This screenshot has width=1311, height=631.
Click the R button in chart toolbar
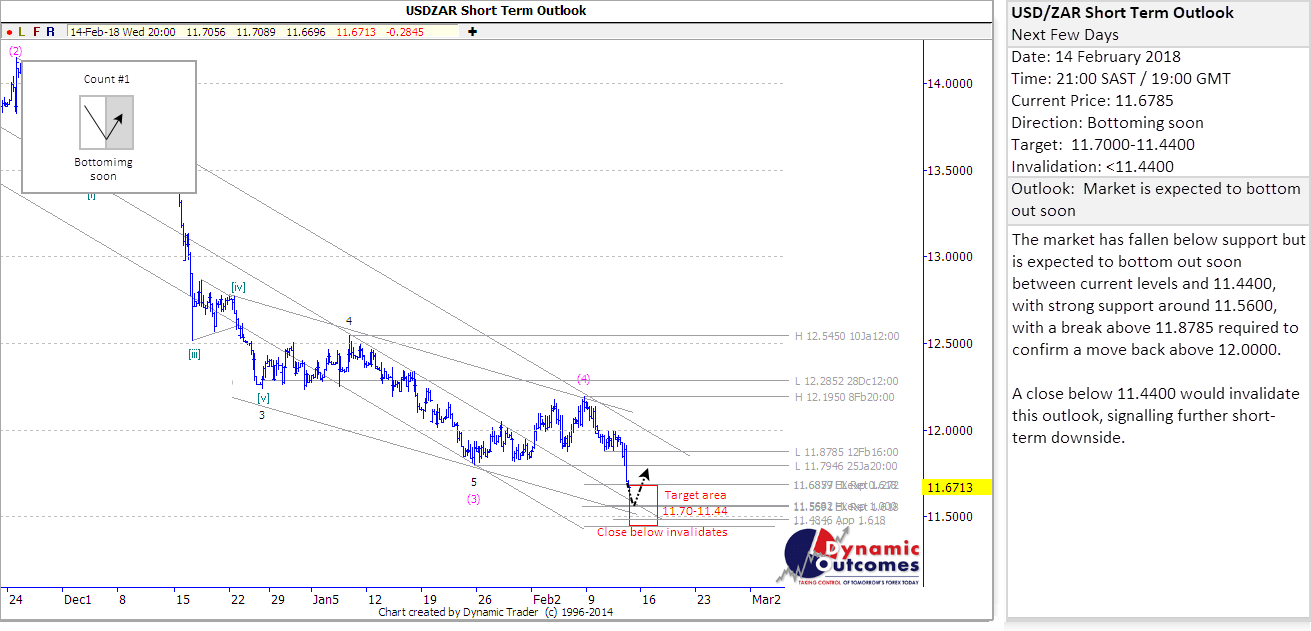(51, 32)
